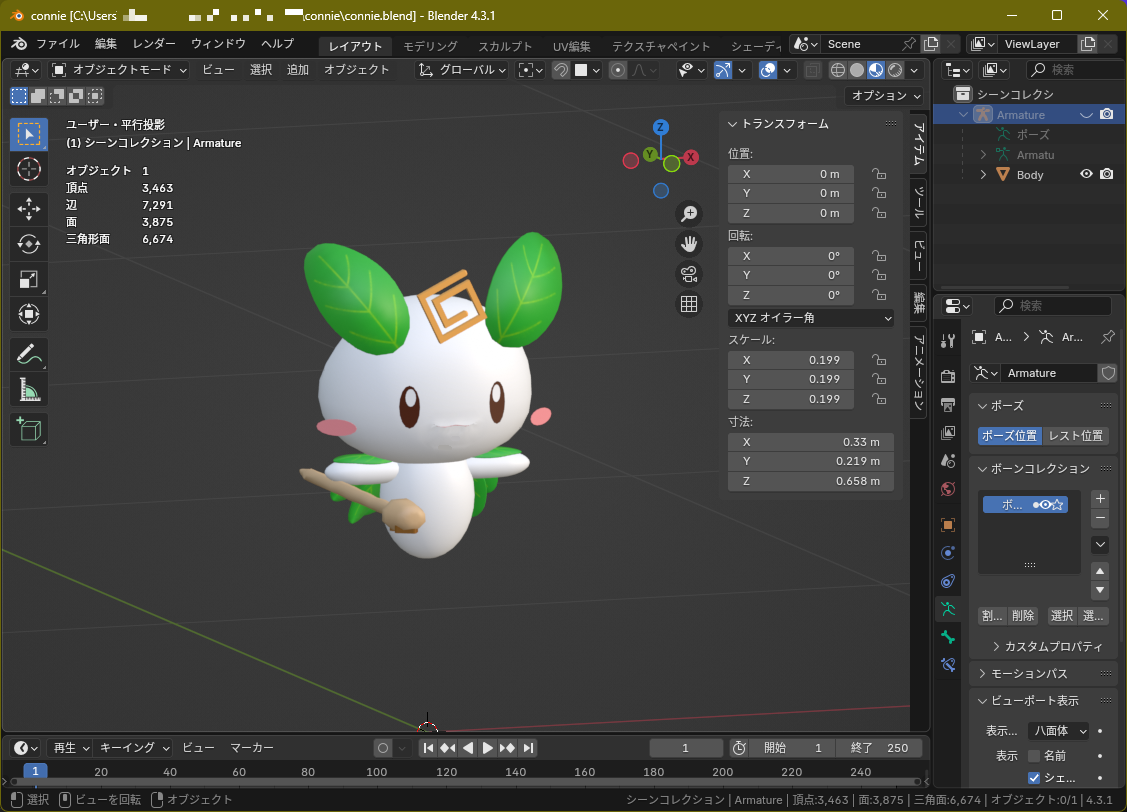1127x812 pixels.
Task: Toggle lock on Rotation Z
Action: pyautogui.click(x=878, y=295)
